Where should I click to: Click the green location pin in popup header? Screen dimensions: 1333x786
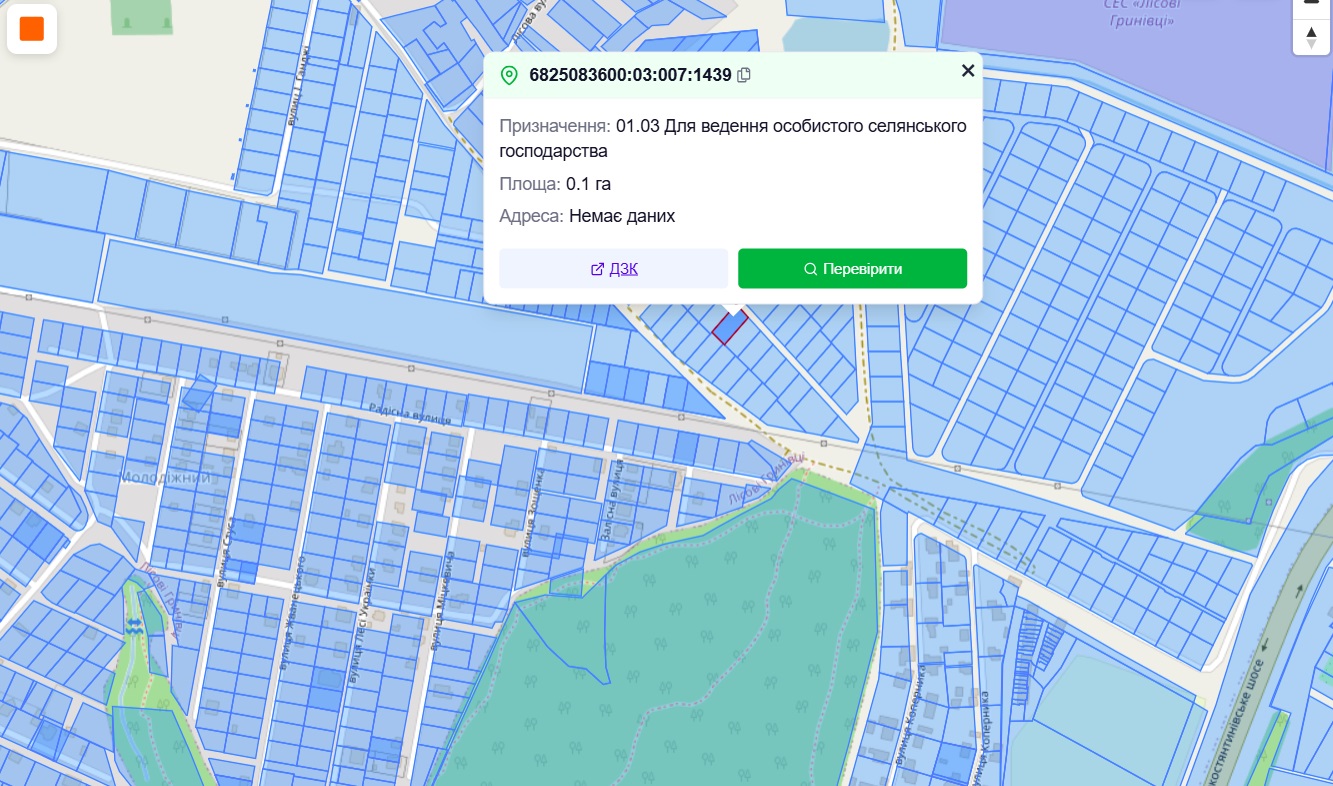[509, 75]
